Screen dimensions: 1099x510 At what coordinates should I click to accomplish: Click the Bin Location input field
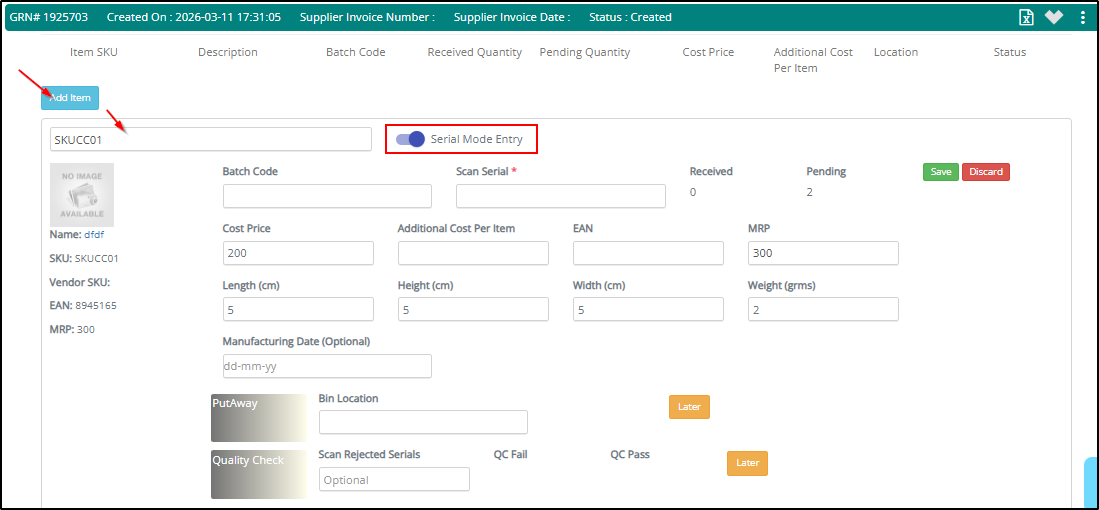422,422
